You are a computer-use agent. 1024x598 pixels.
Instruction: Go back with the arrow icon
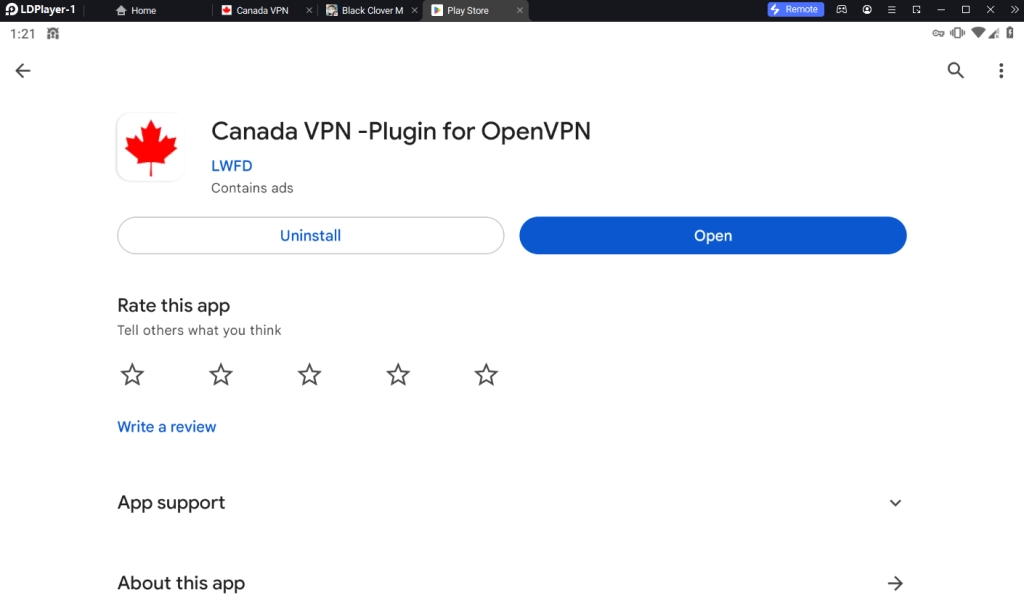coord(23,71)
